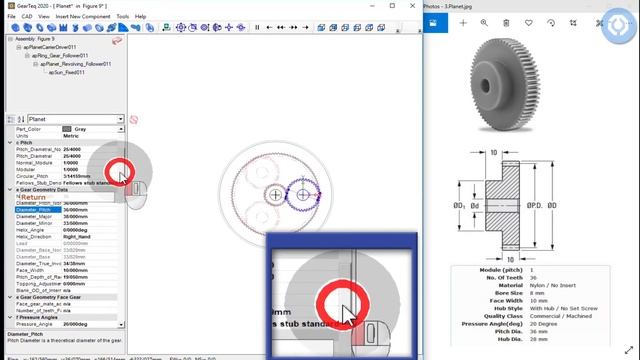Image resolution: width=640 pixels, height=360 pixels.
Task: Collapse the 'e Gear Geometry Face Gear' section
Action: pyautogui.click(x=10, y=297)
